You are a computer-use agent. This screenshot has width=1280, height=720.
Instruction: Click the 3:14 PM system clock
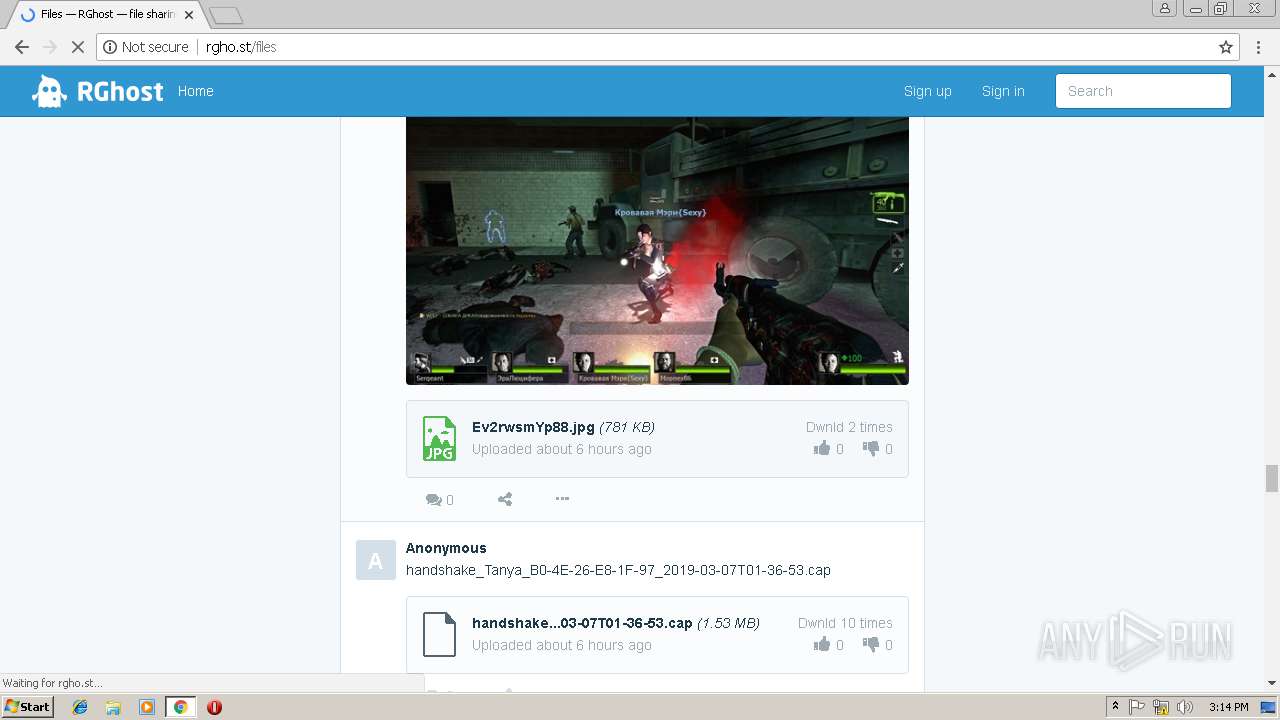click(1228, 707)
